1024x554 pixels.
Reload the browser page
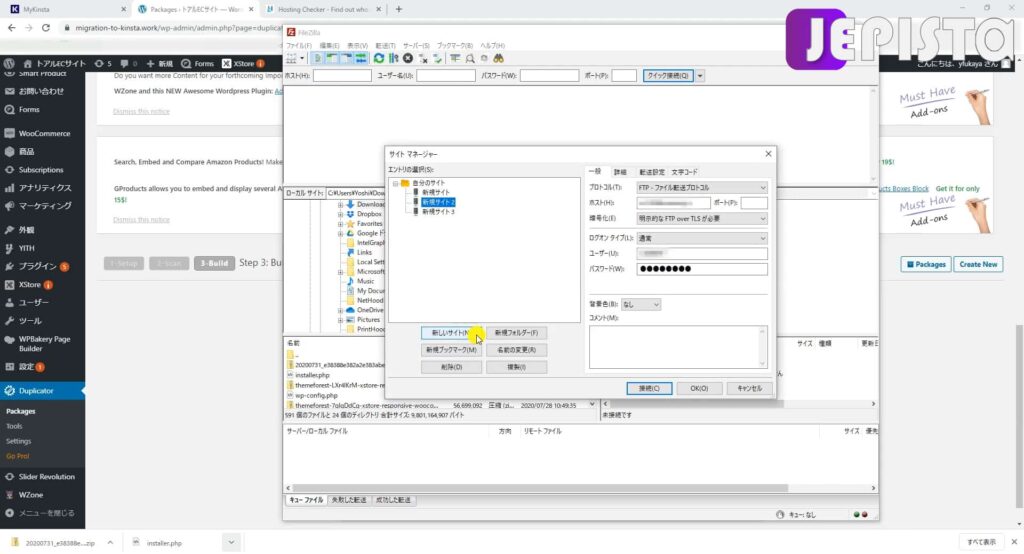click(46, 28)
